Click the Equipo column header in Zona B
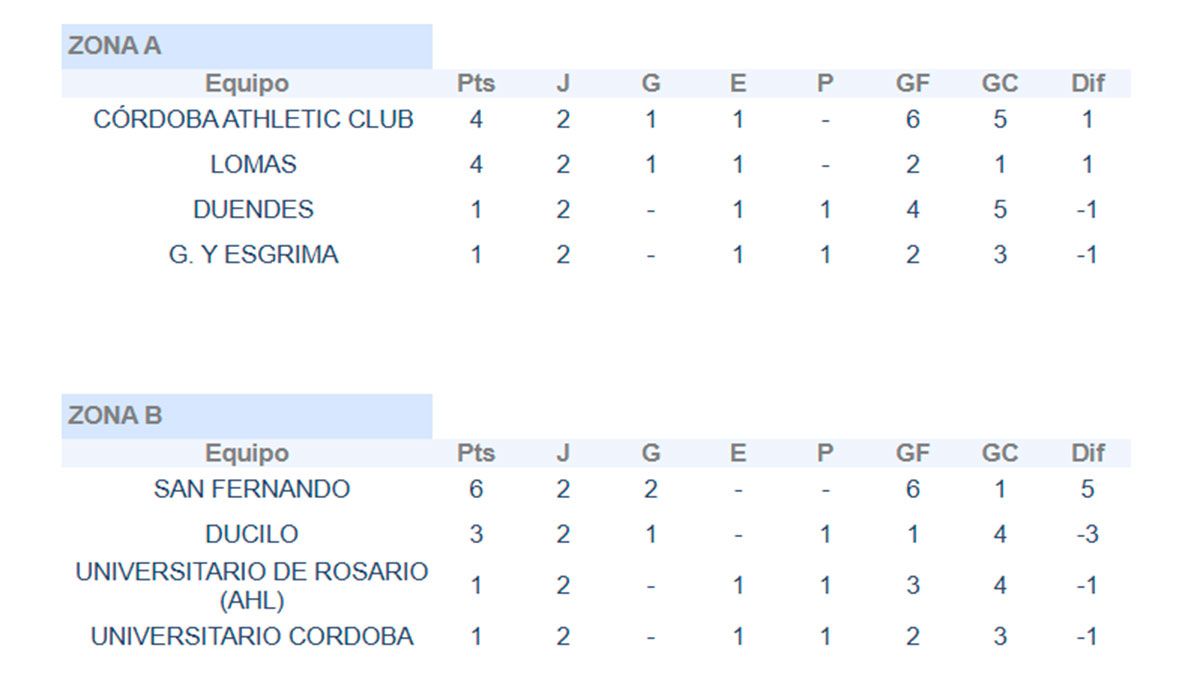1200x675 pixels. point(247,454)
